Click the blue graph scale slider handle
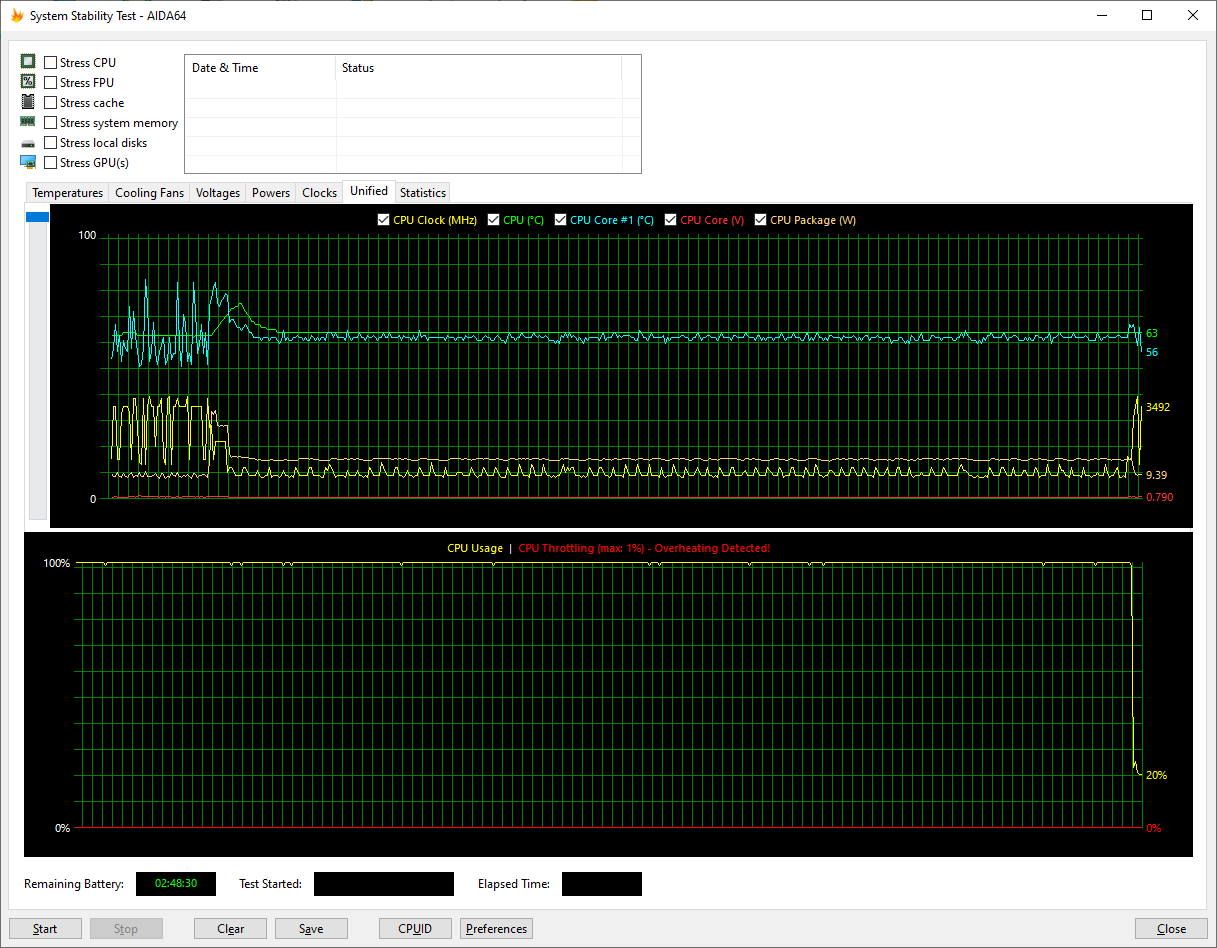This screenshot has height=948, width=1217. pos(37,217)
